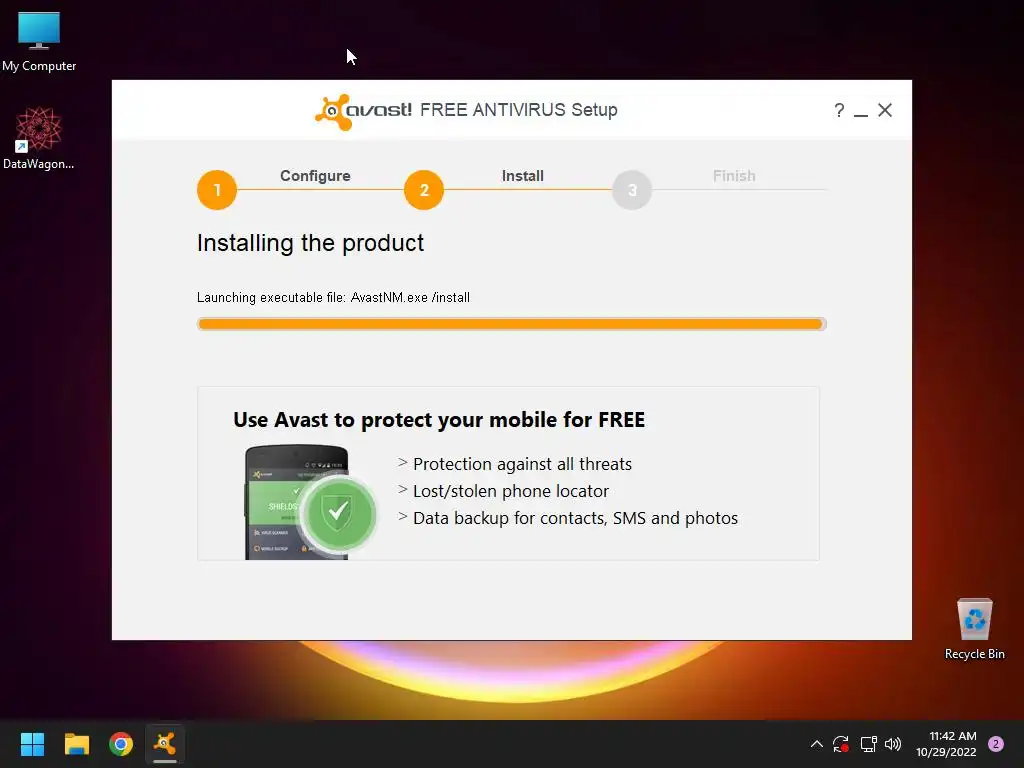The image size is (1024, 768).
Task: Select the DataWagon desktop shortcut
Action: [39, 139]
